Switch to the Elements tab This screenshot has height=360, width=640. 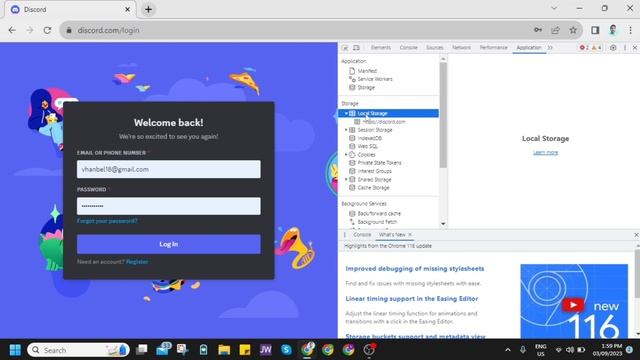[x=380, y=48]
